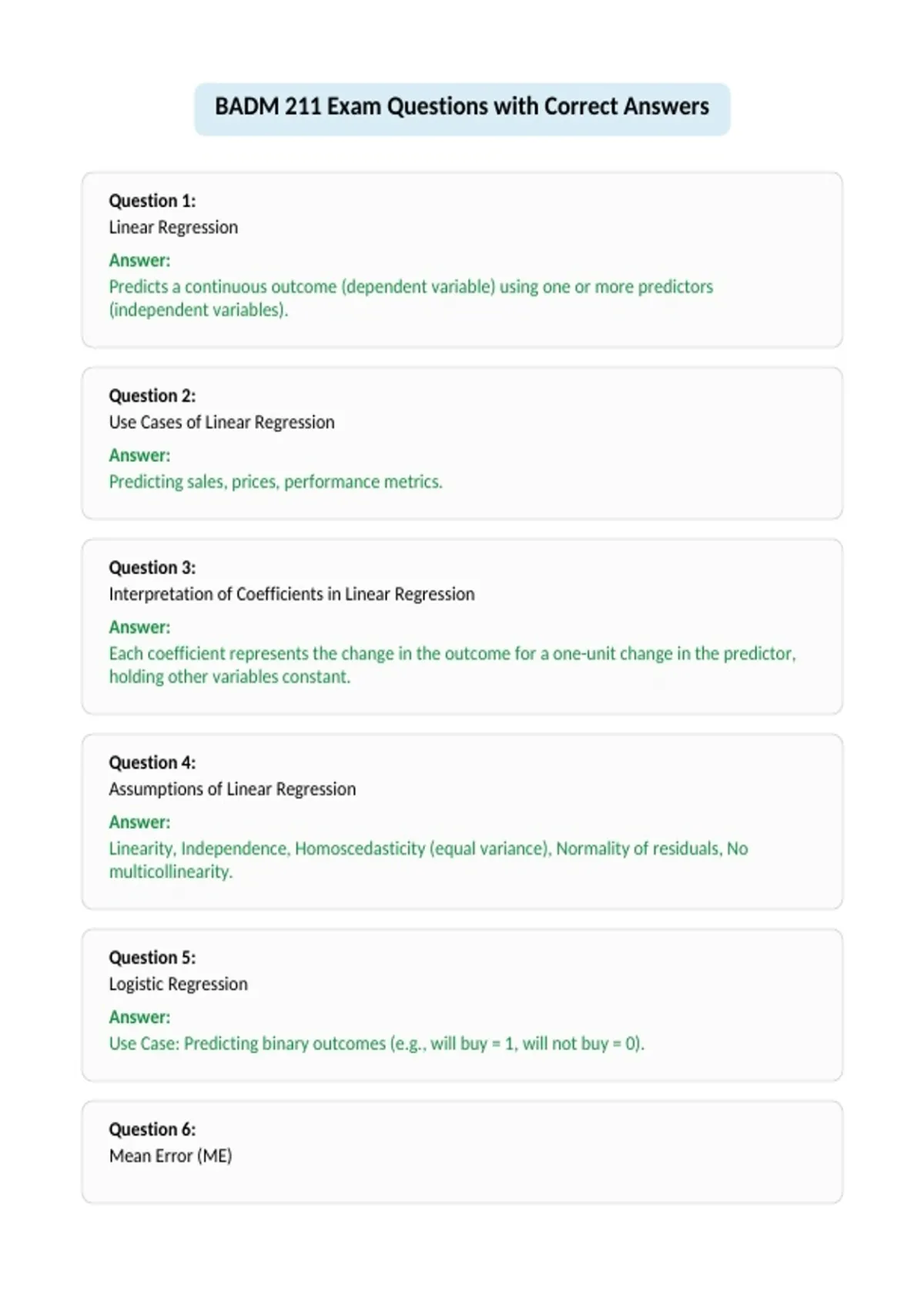
Task: Select the Logistic Regression question text
Action: [179, 985]
